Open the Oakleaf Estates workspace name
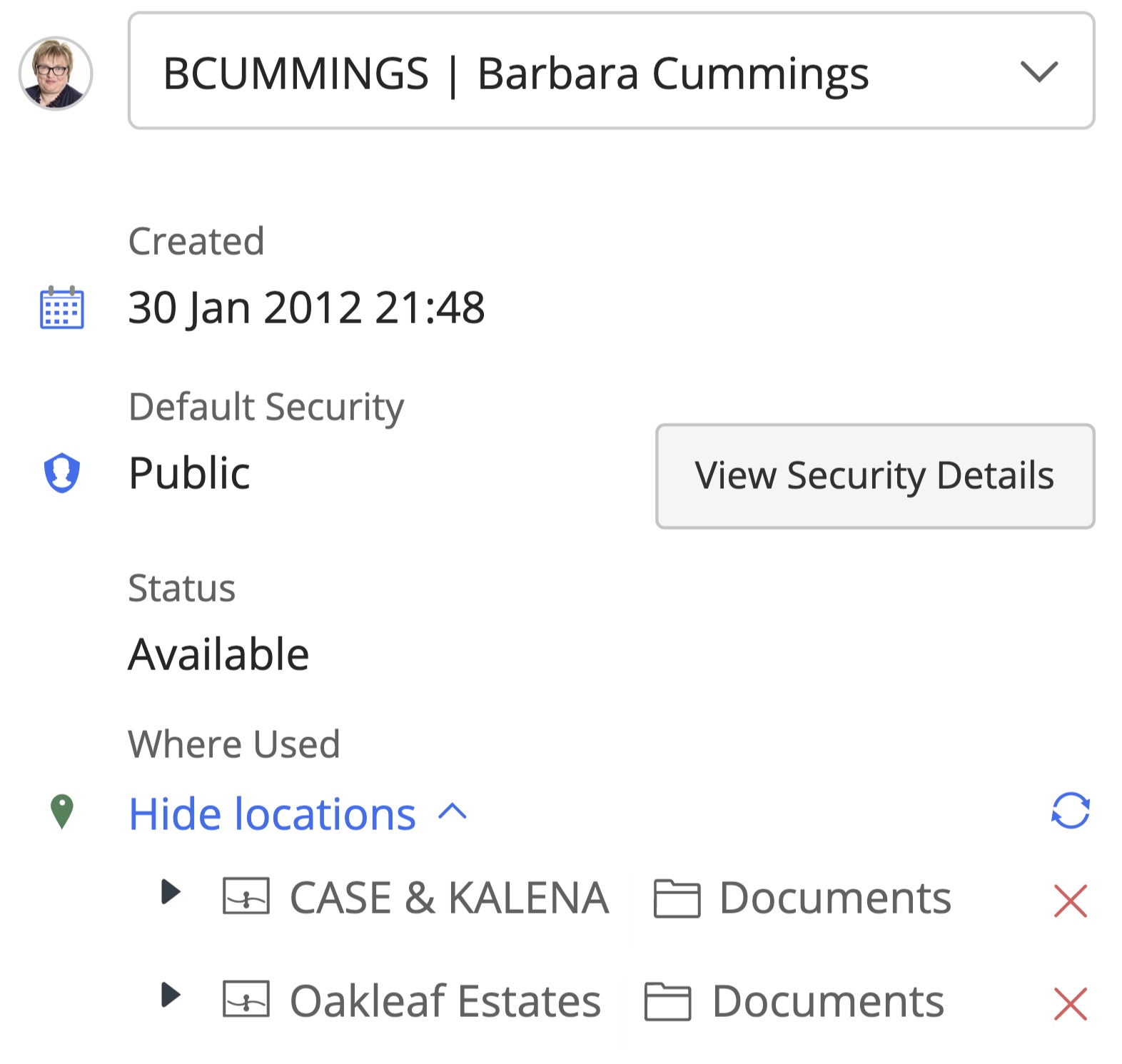The width and height of the screenshot is (1122, 1064). [x=445, y=1001]
